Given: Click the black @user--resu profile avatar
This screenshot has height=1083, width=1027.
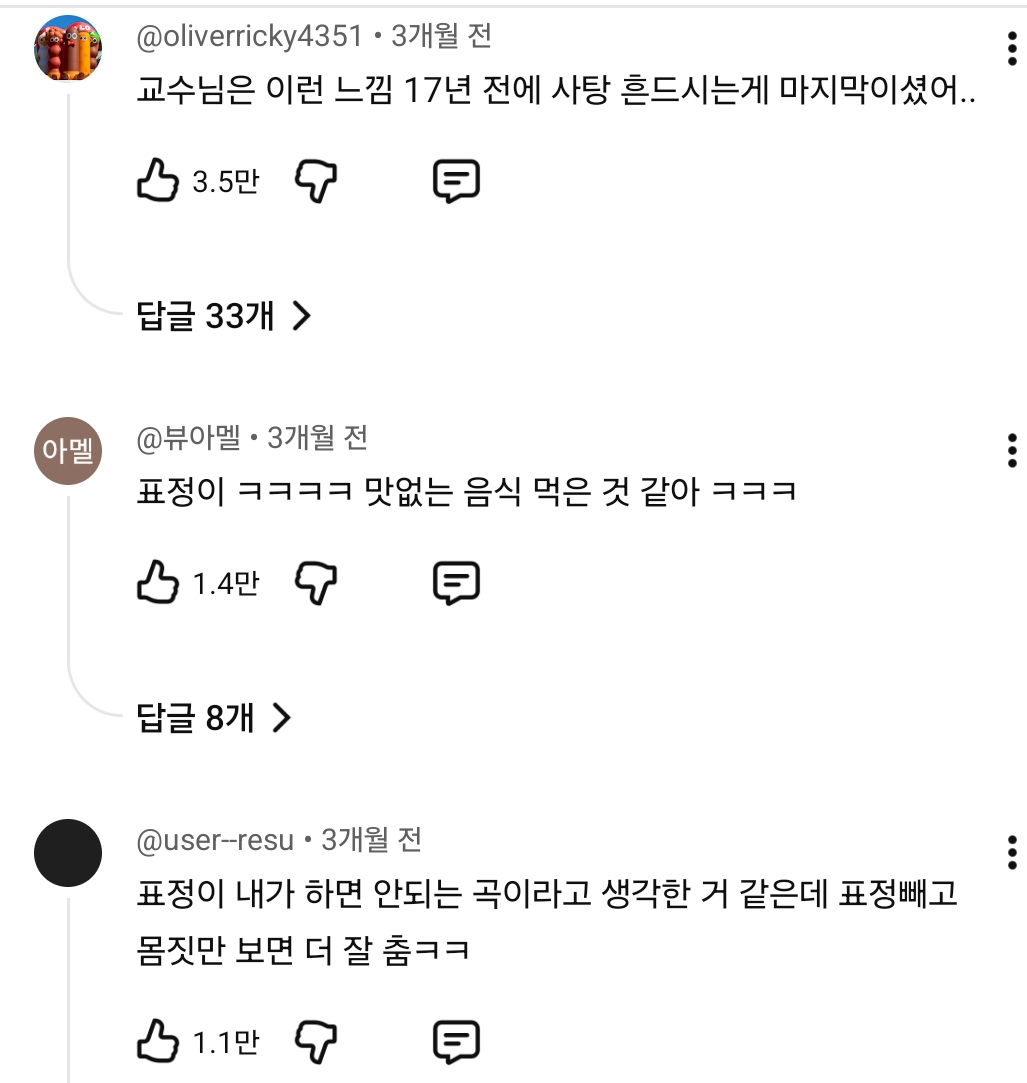Looking at the screenshot, I should (x=68, y=852).
